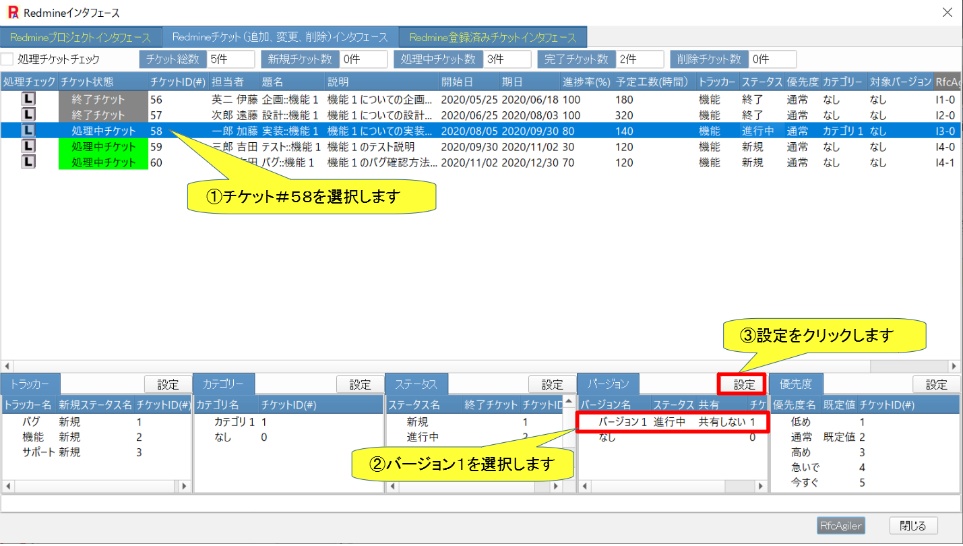
Task: Click left scroll arrow in status panel
Action: click(392, 486)
